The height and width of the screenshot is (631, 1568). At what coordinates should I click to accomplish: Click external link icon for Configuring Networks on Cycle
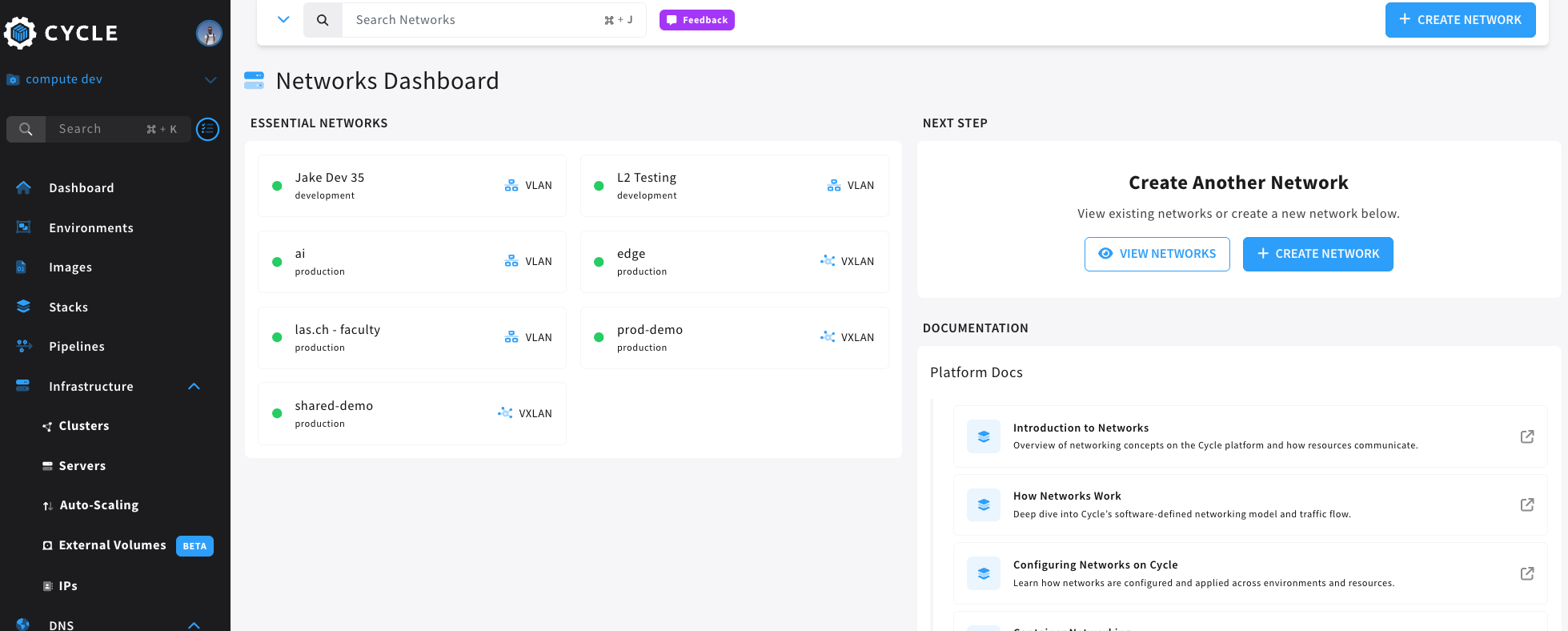point(1527,573)
